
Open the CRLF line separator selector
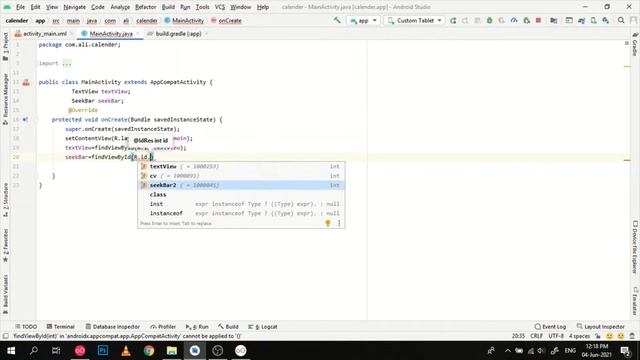pyautogui.click(x=536, y=336)
